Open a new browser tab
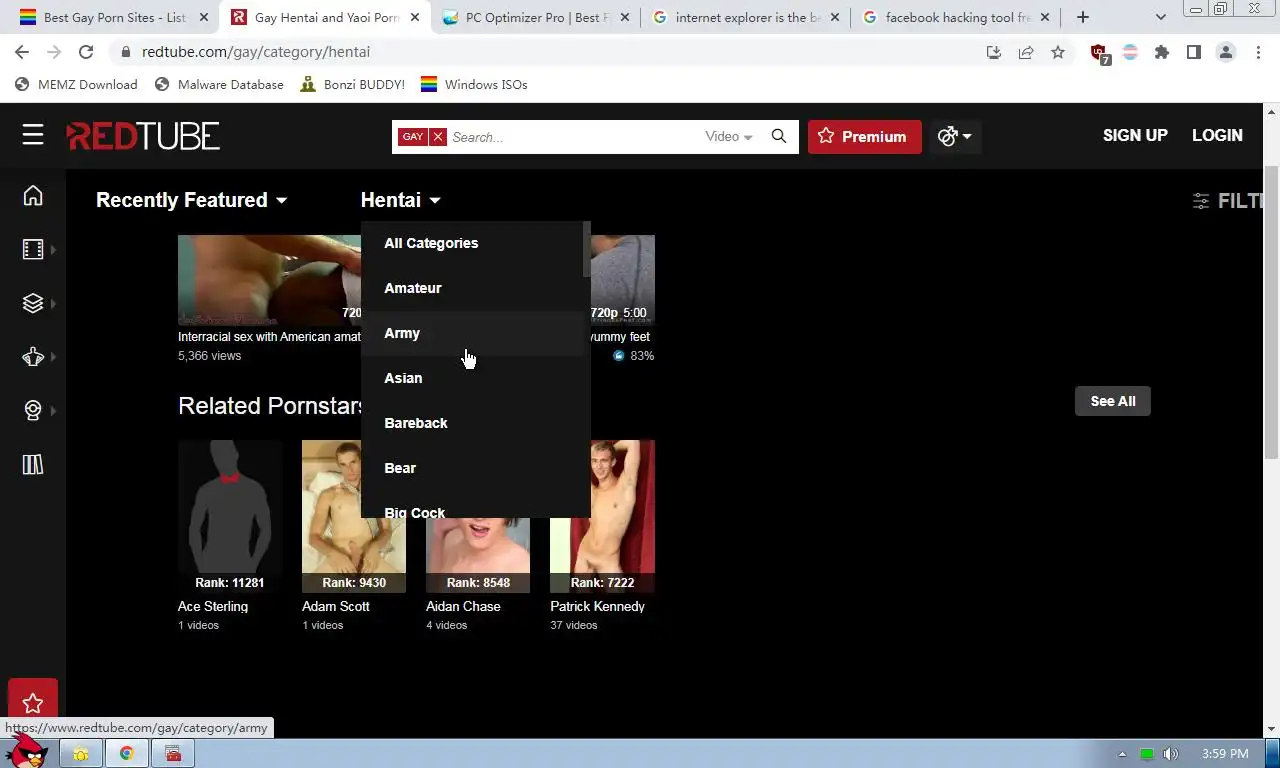 pos(1083,17)
